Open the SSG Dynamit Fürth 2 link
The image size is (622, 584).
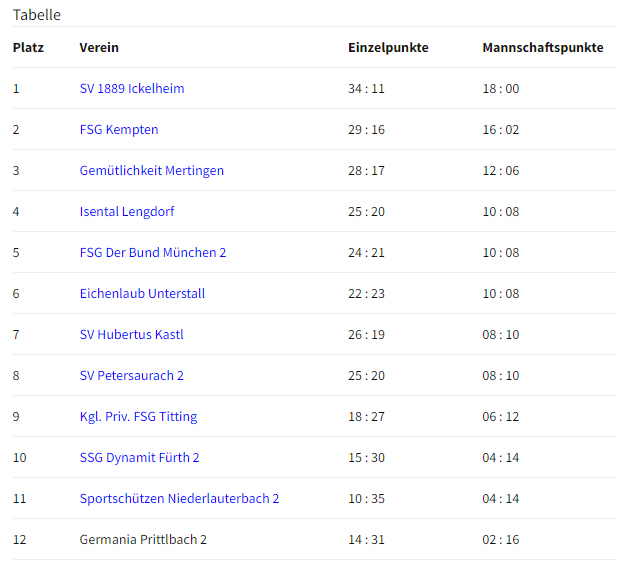click(139, 457)
